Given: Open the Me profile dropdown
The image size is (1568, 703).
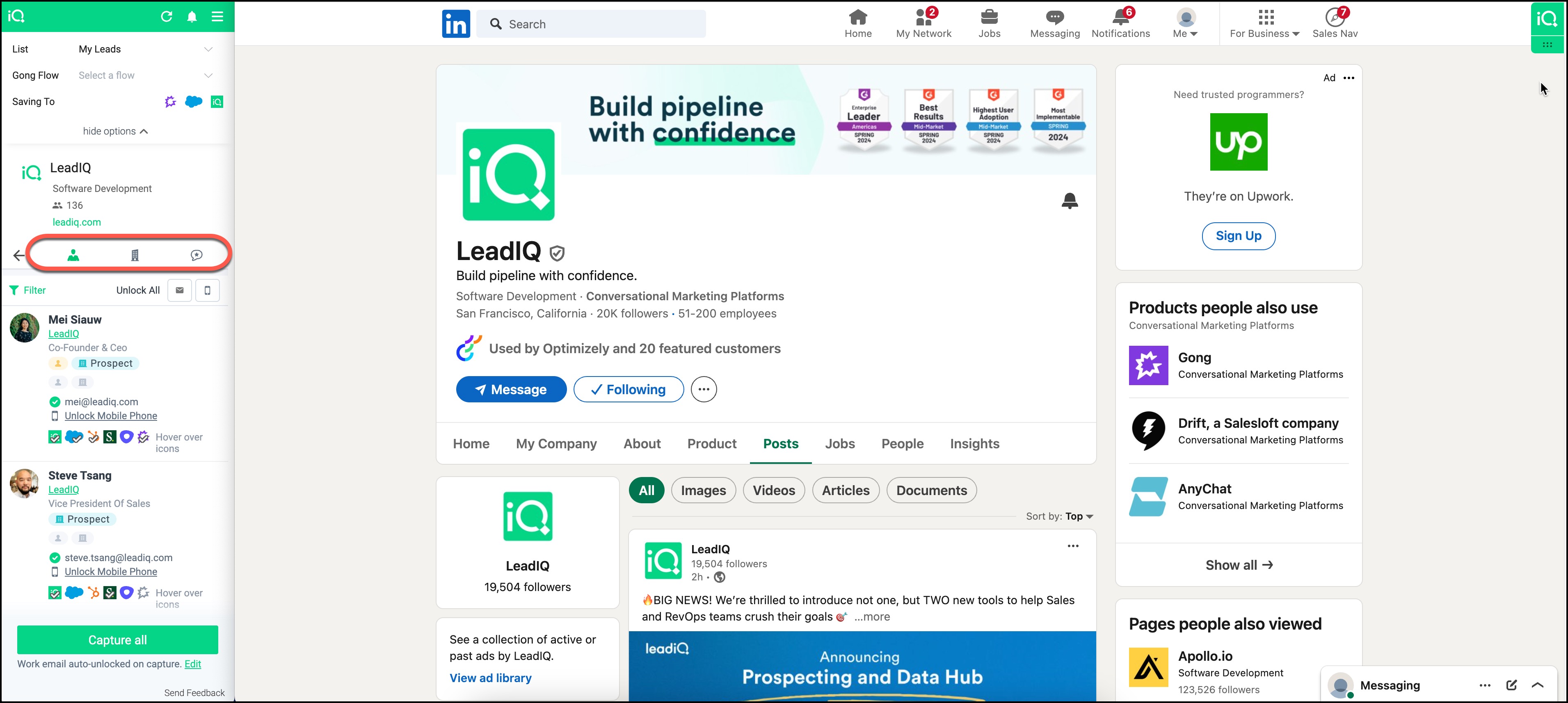Looking at the screenshot, I should (x=1185, y=24).
